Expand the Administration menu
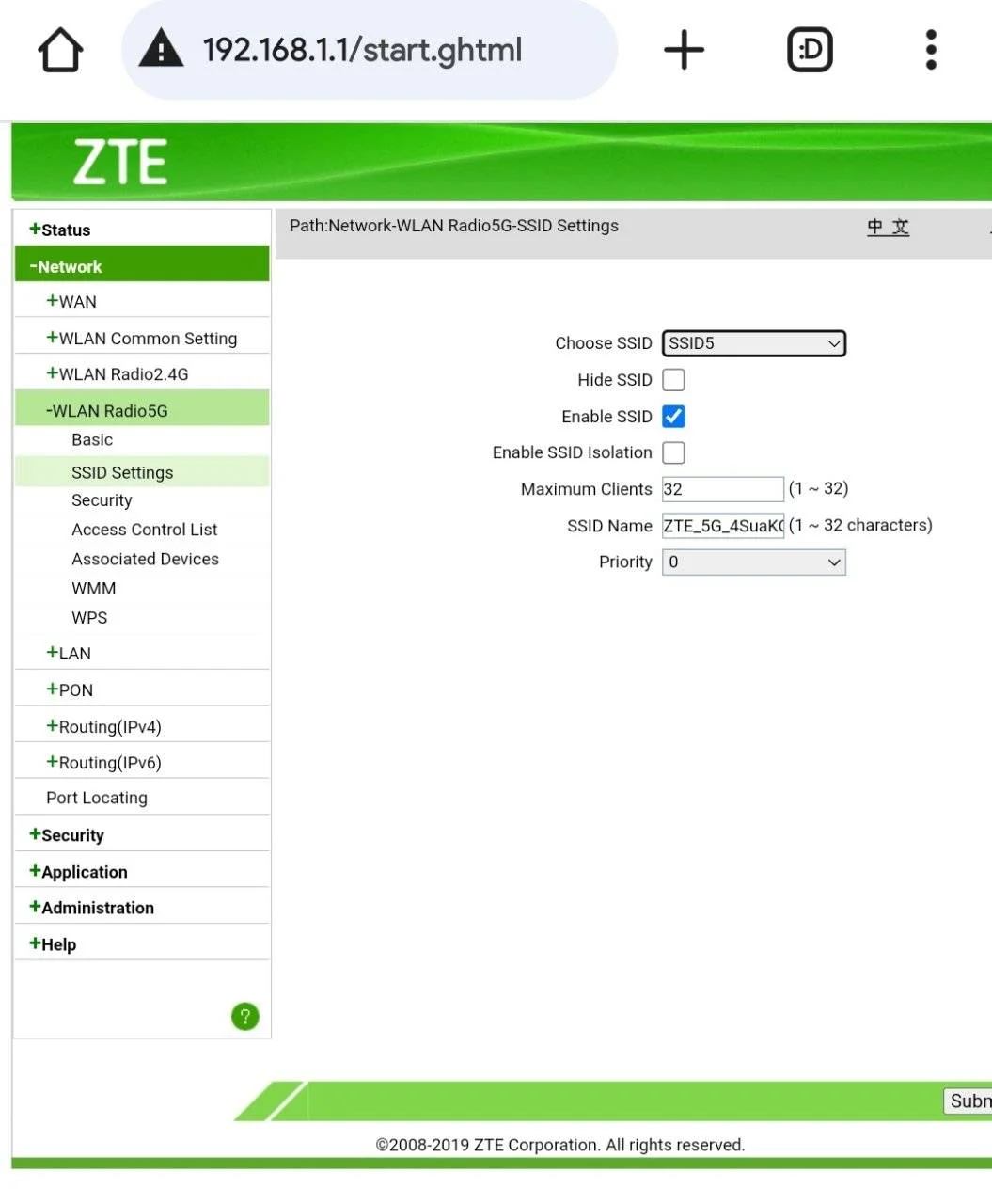The height and width of the screenshot is (1204, 992). (91, 908)
